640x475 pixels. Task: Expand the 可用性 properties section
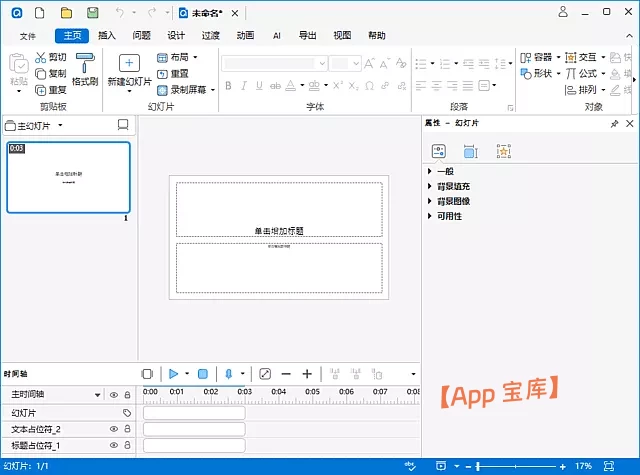449,215
